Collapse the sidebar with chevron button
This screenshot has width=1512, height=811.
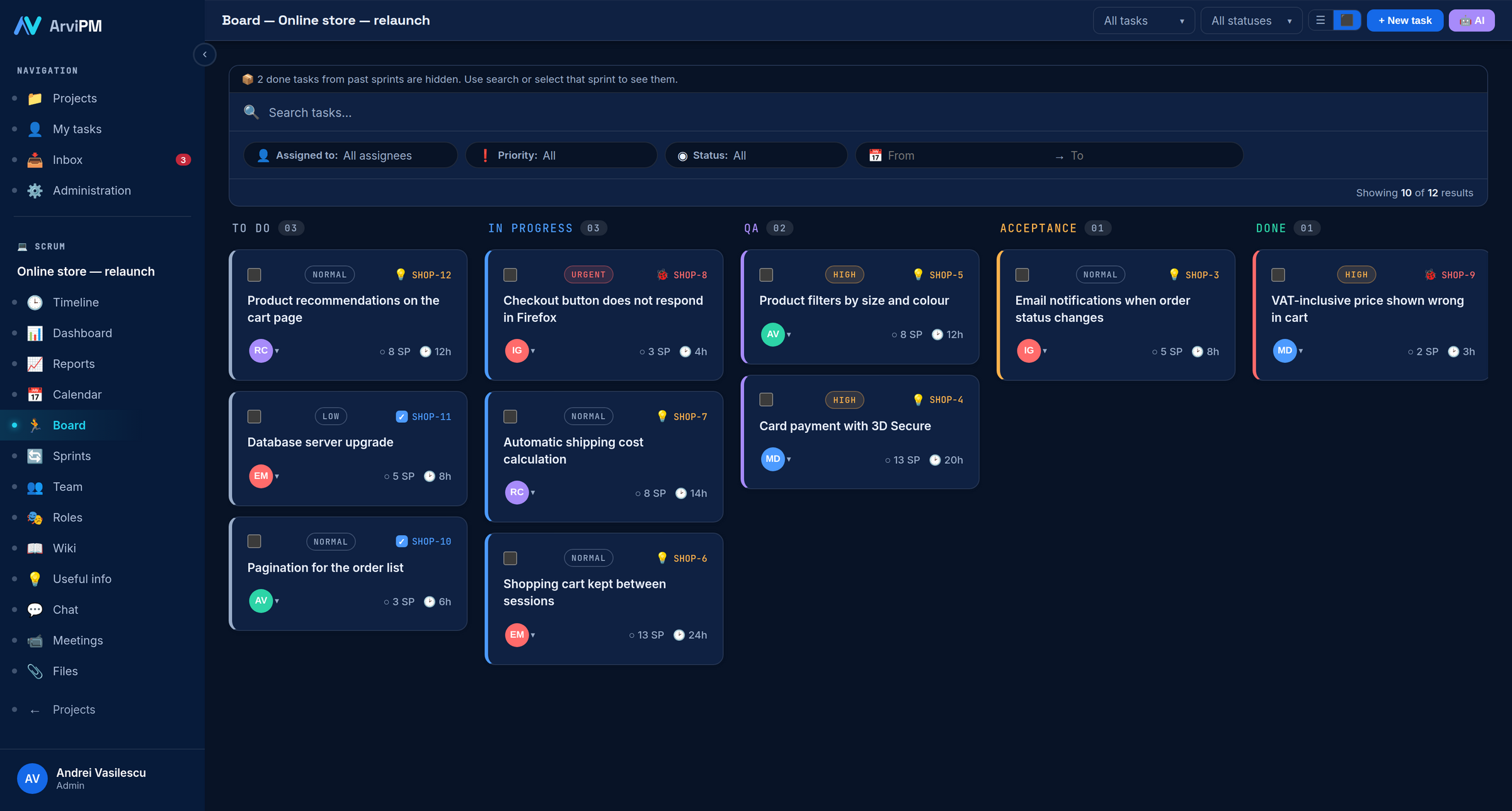click(205, 55)
